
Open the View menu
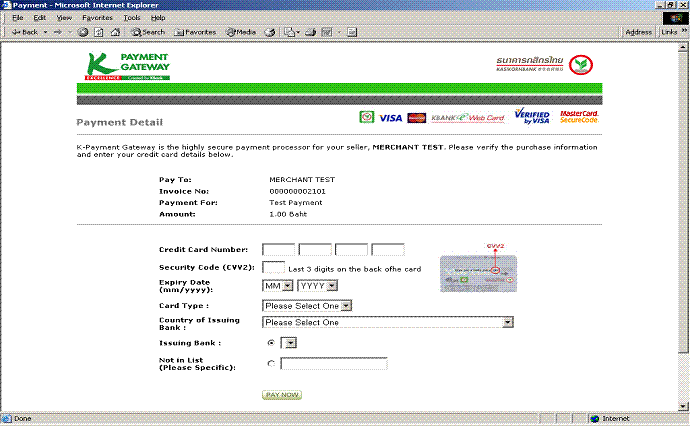coord(64,18)
